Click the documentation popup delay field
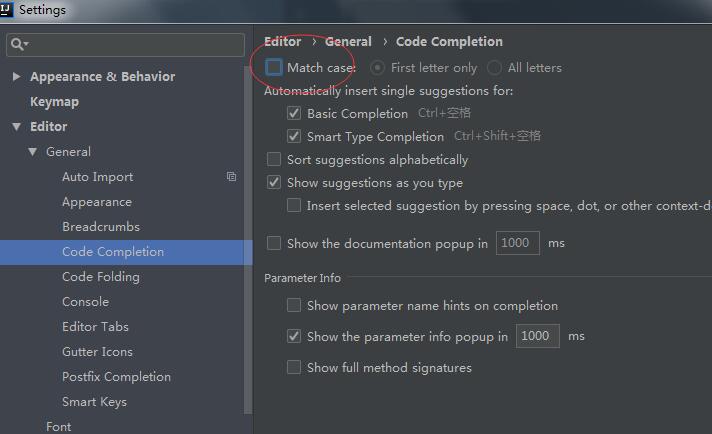Image resolution: width=712 pixels, height=434 pixels. click(x=517, y=243)
